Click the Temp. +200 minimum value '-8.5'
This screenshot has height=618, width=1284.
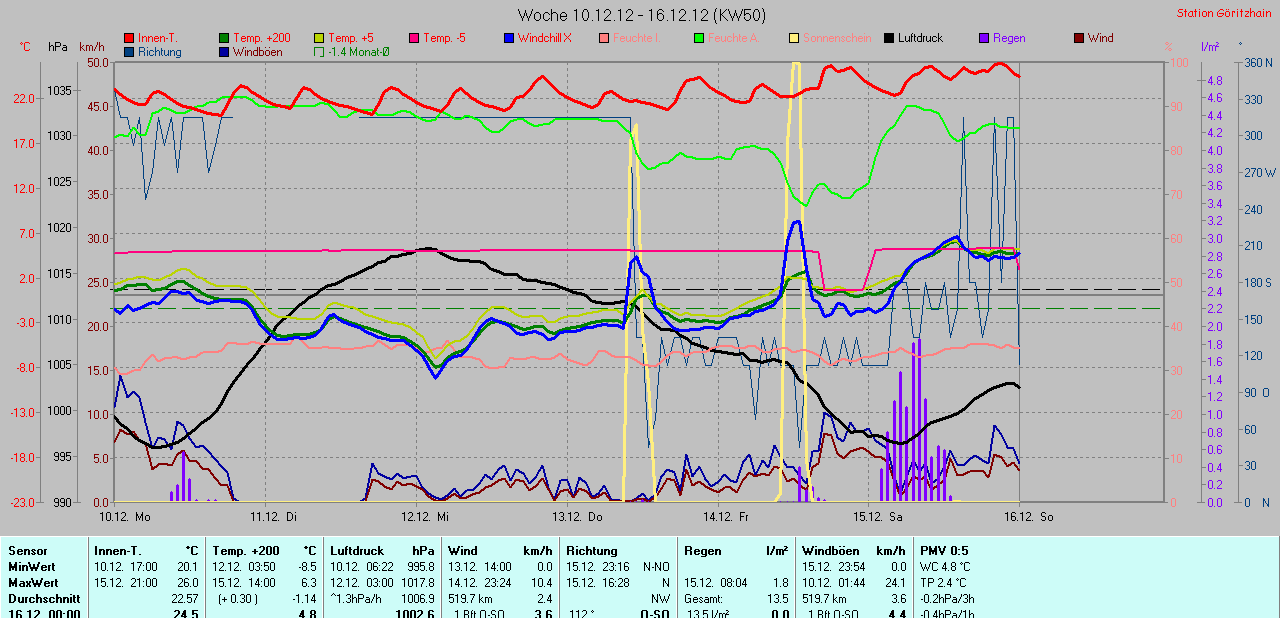307,566
